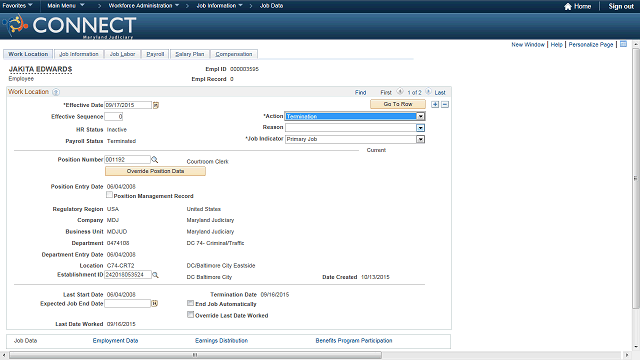Open the Expected Job End Date calendar
Viewport: 640px width, 360px height.
[155, 304]
